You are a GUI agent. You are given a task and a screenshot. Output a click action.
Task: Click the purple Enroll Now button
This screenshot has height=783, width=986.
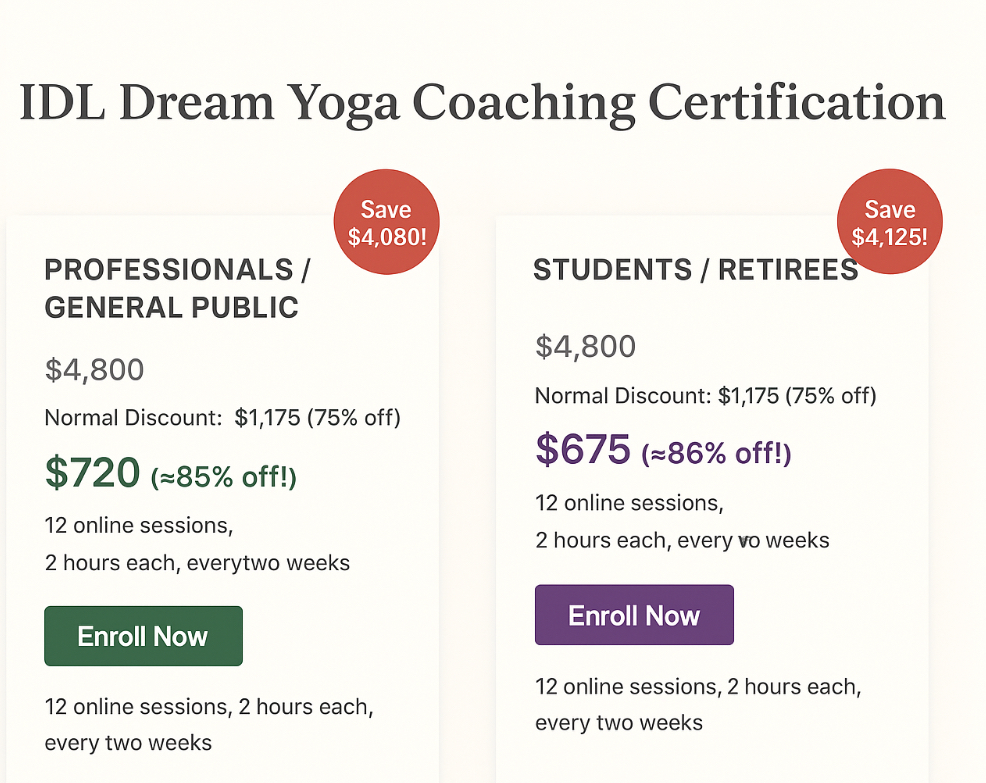pos(634,615)
